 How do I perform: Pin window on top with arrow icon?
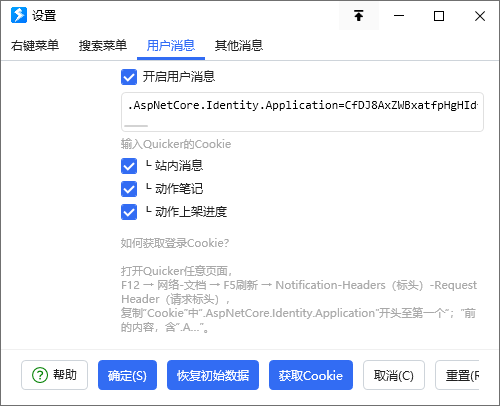[359, 16]
